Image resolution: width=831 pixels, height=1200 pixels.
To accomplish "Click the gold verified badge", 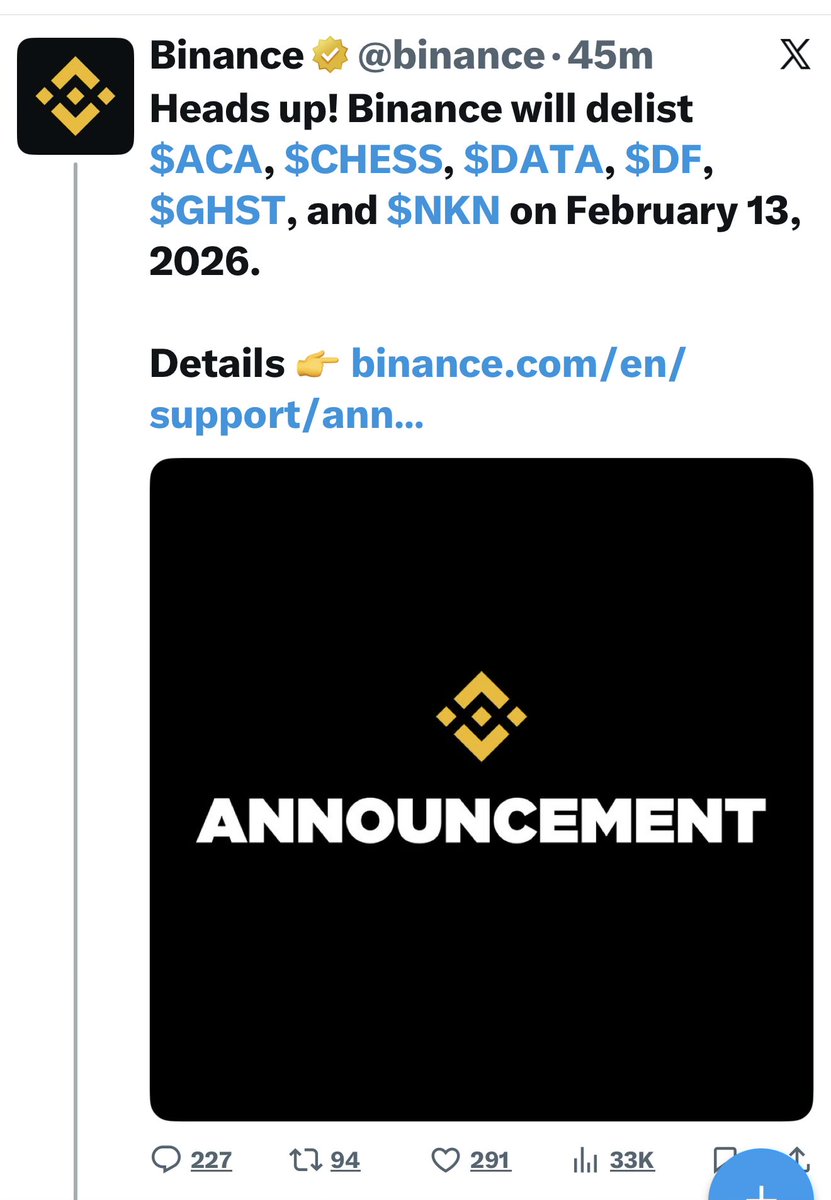I will coord(329,56).
